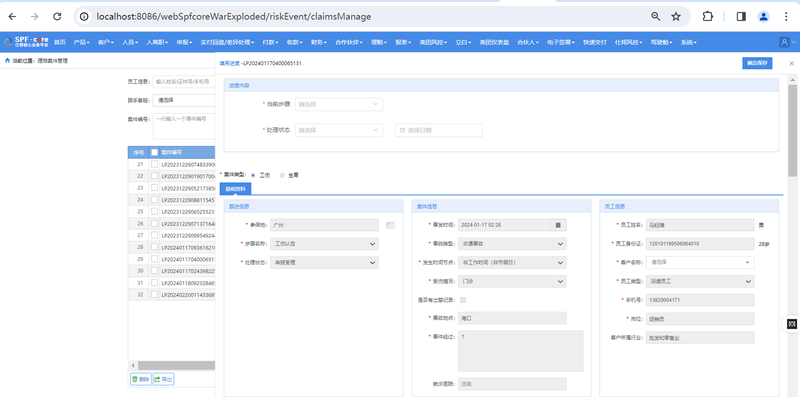Toggle the 是否有出警记录 checkbox
The width and height of the screenshot is (800, 397).
[463, 300]
